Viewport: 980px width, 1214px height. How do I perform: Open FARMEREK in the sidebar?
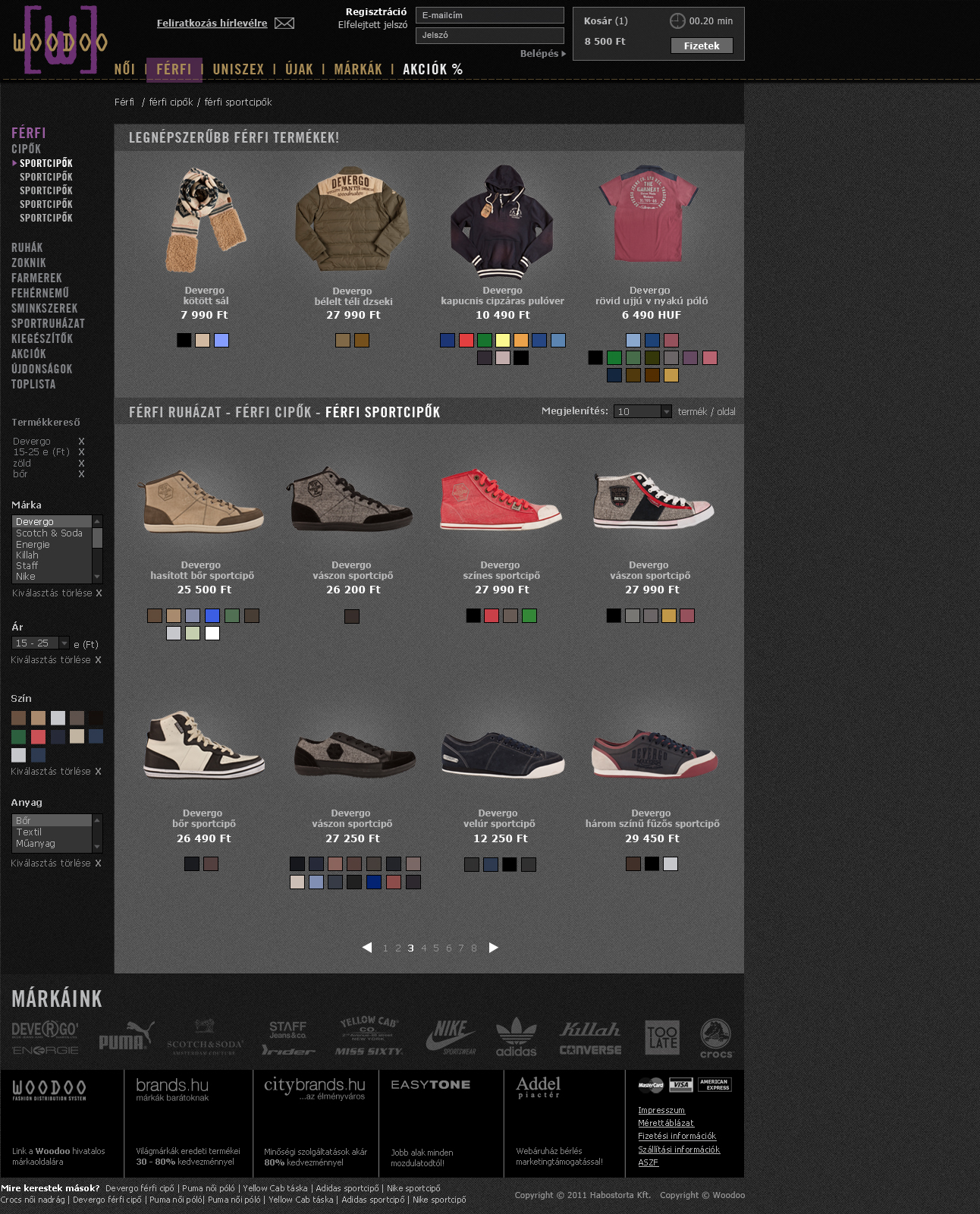pyautogui.click(x=36, y=278)
